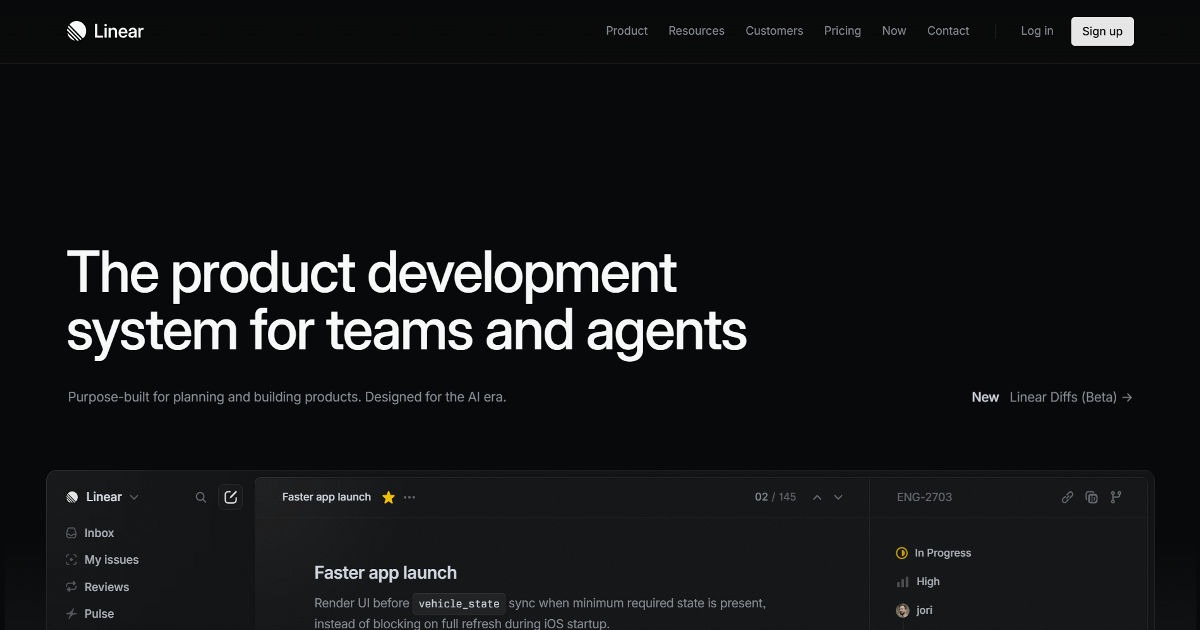Click the Log in link
The height and width of the screenshot is (630, 1200).
1037,31
